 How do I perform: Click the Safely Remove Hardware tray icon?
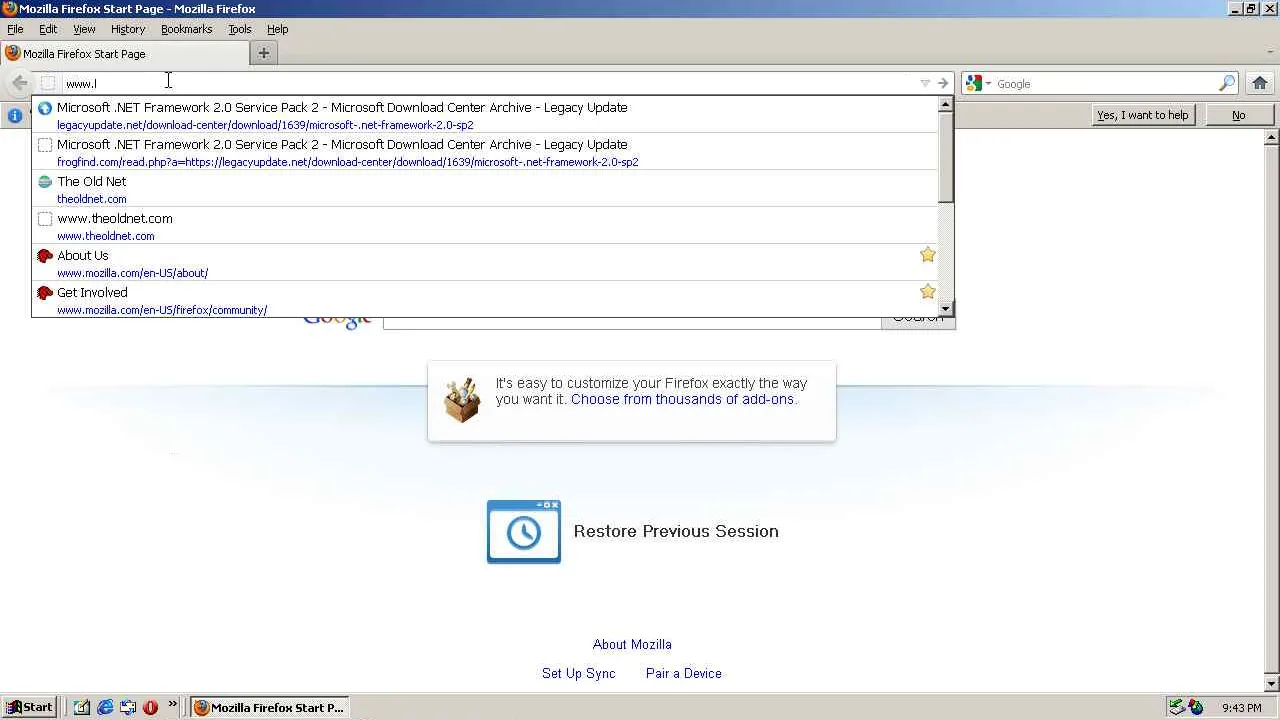coord(1177,707)
